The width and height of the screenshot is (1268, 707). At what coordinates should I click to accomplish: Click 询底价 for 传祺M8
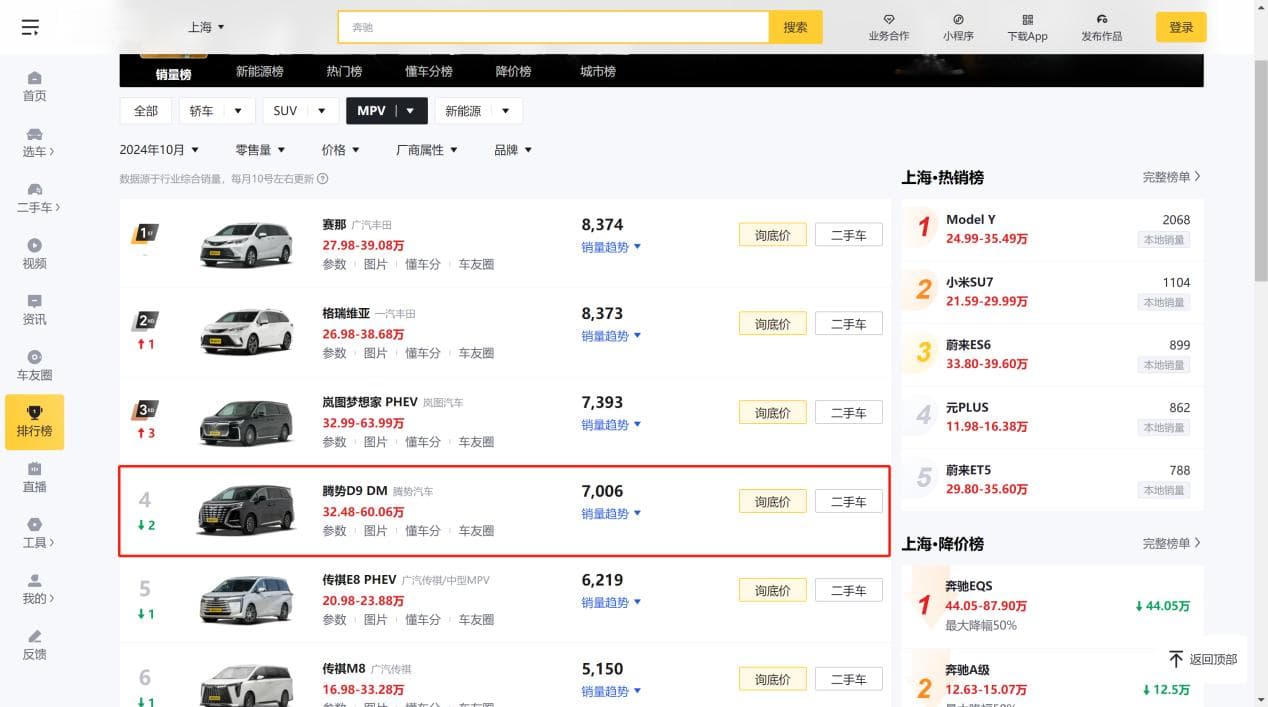click(772, 680)
